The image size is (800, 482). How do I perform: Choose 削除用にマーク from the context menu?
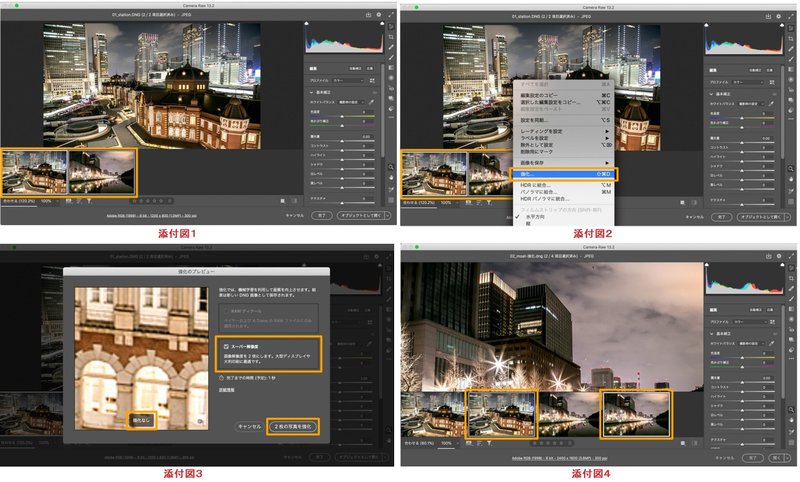563,151
